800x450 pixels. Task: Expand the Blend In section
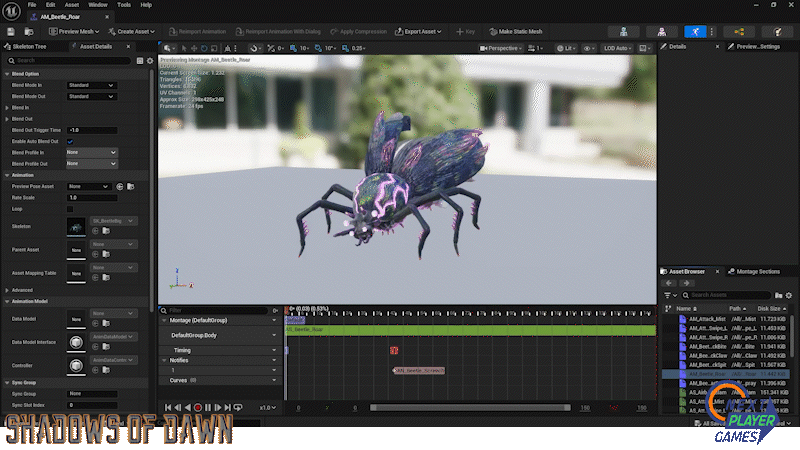pos(7,108)
